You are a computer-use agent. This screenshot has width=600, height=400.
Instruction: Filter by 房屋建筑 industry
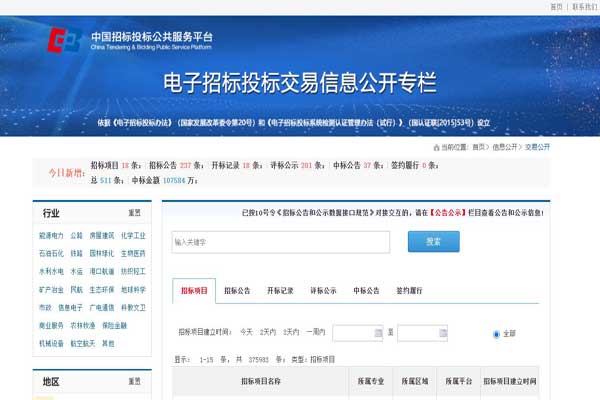point(102,235)
